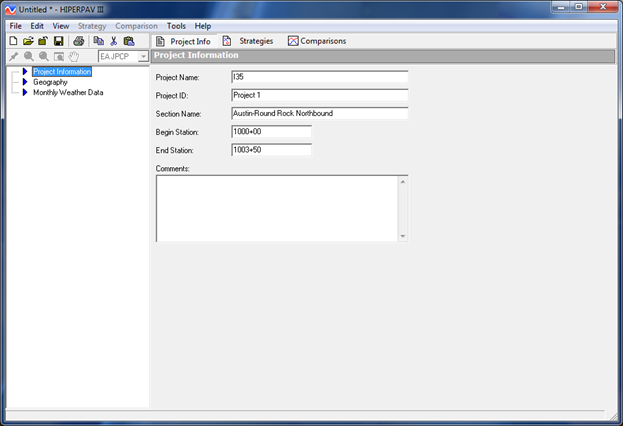Viewport: 623px width, 426px height.
Task: Maximize the HIPERPAV window
Action: pyautogui.click(x=579, y=7)
